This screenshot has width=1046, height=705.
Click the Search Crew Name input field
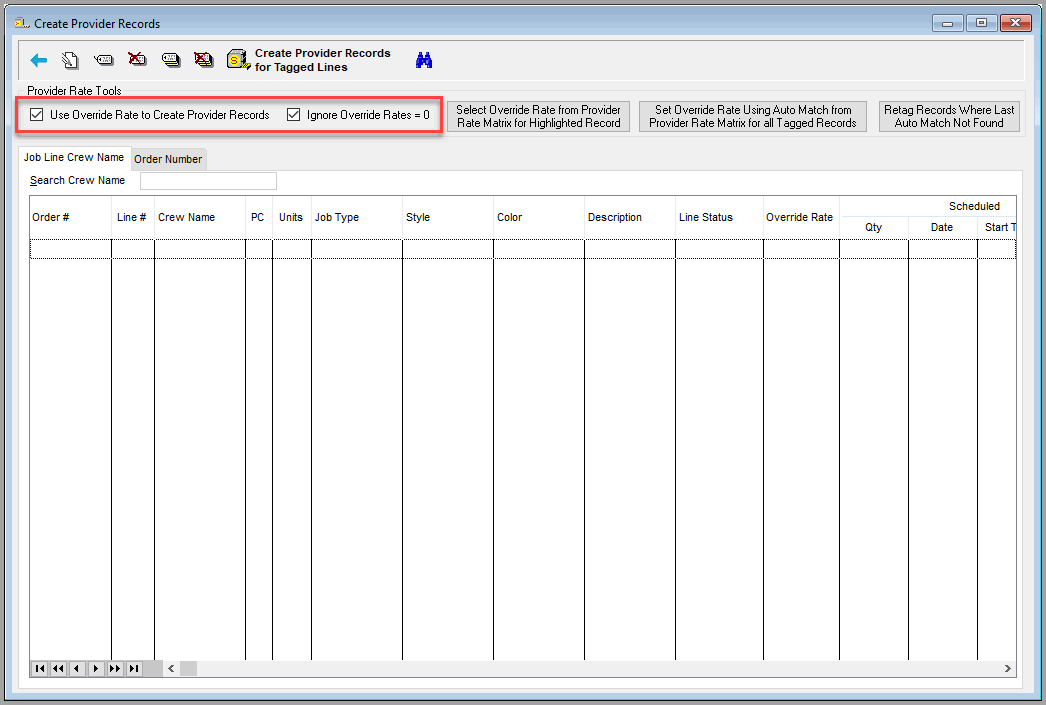click(x=208, y=181)
